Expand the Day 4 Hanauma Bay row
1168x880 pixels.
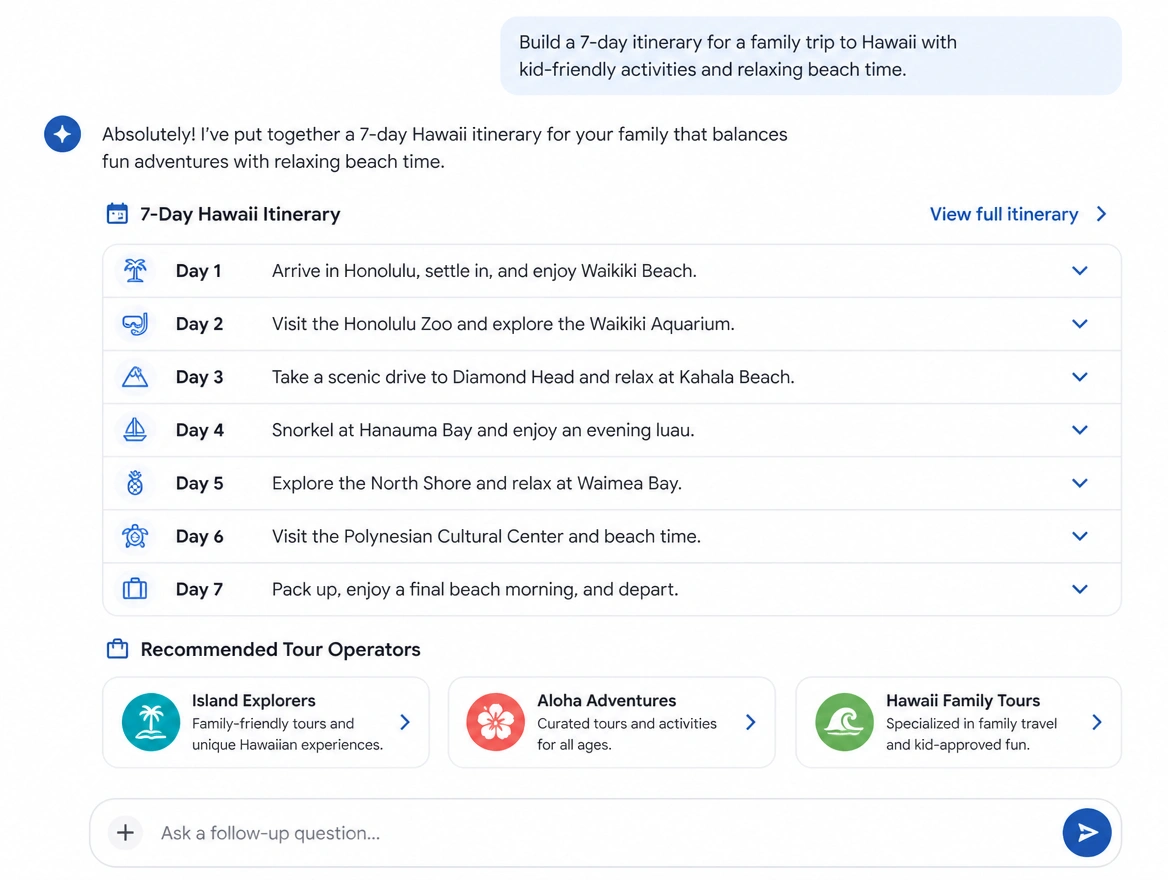1079,430
